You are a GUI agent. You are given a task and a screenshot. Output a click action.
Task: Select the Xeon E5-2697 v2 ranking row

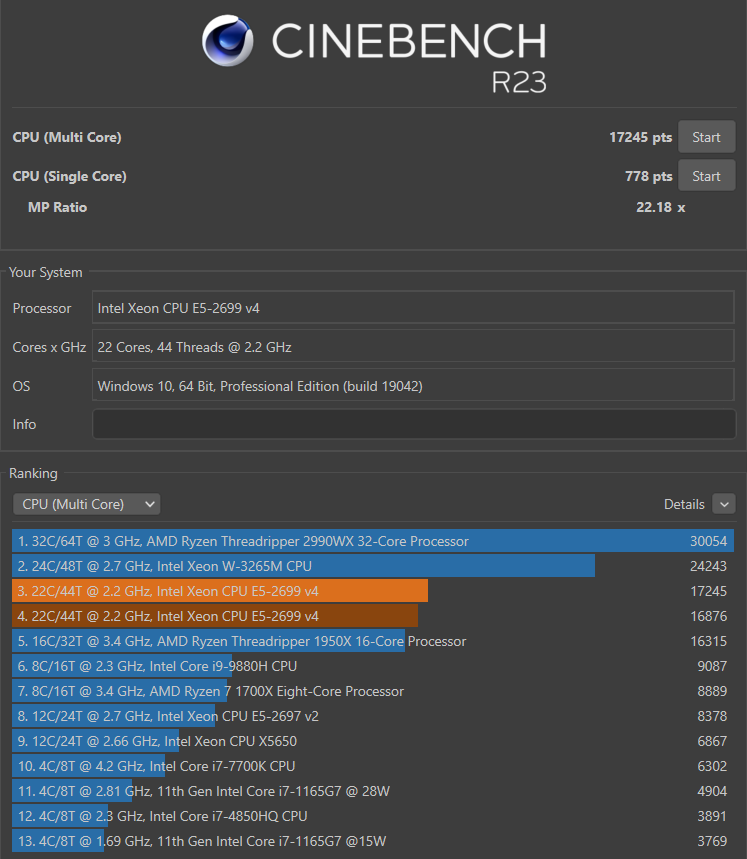(373, 716)
